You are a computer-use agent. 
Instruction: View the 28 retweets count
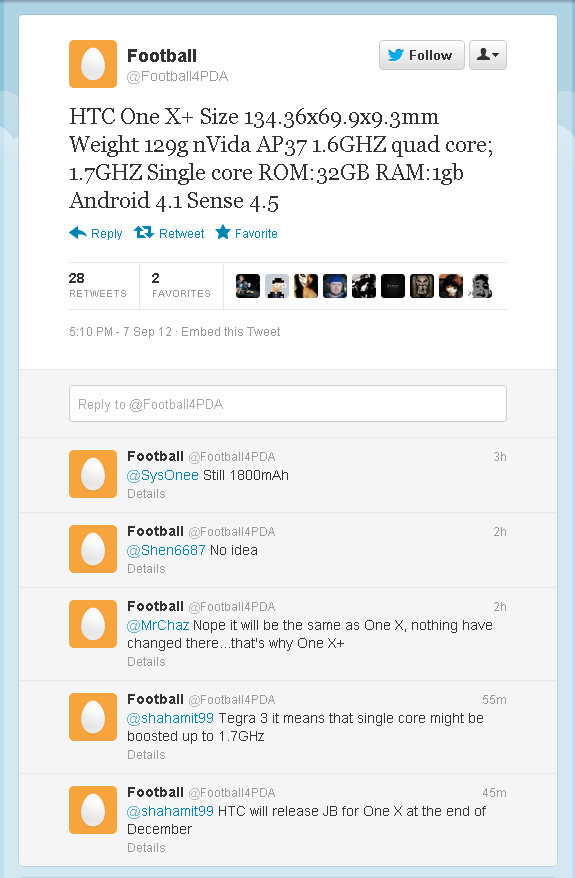(98, 285)
